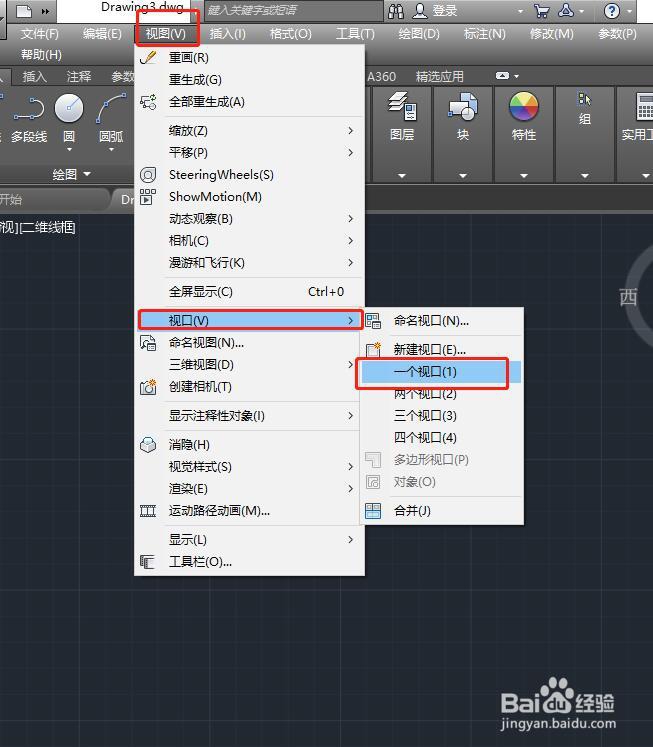Select the Polyline (多段线) tool
The height and width of the screenshot is (747, 653).
point(29,117)
